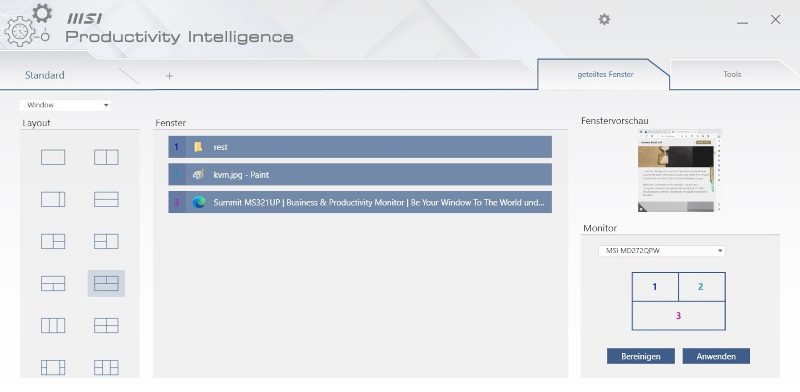The width and height of the screenshot is (800, 392).
Task: Click the Bereinigen button
Action: (x=641, y=356)
